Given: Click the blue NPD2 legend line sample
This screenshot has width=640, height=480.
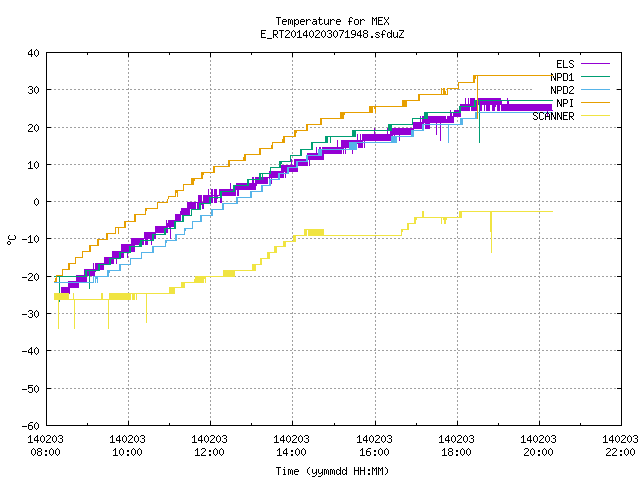Looking at the screenshot, I should [x=595, y=89].
